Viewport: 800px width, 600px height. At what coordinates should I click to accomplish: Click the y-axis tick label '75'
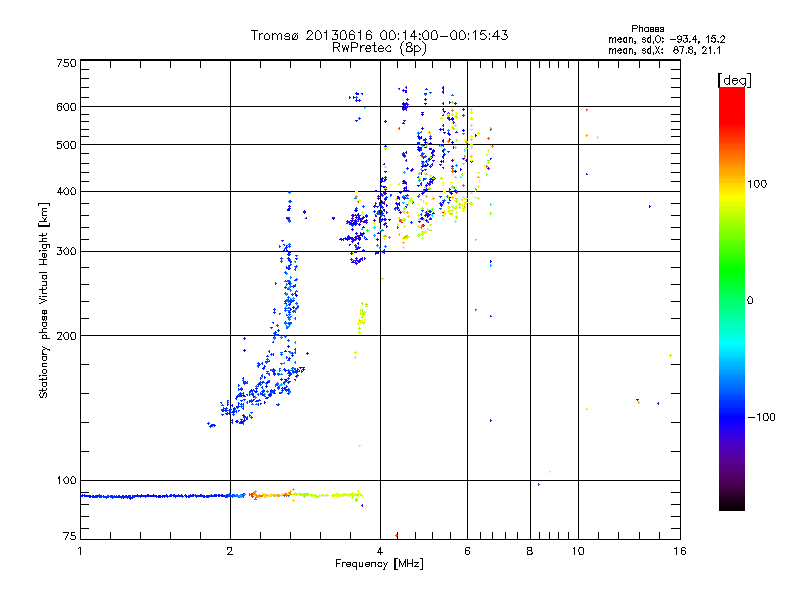tap(70, 536)
